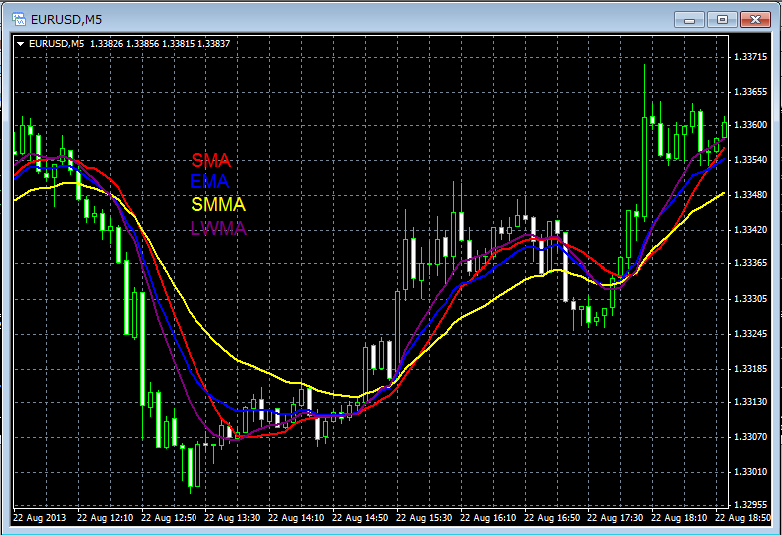Select the purple LWMA text label
The image size is (782, 535).
[218, 228]
